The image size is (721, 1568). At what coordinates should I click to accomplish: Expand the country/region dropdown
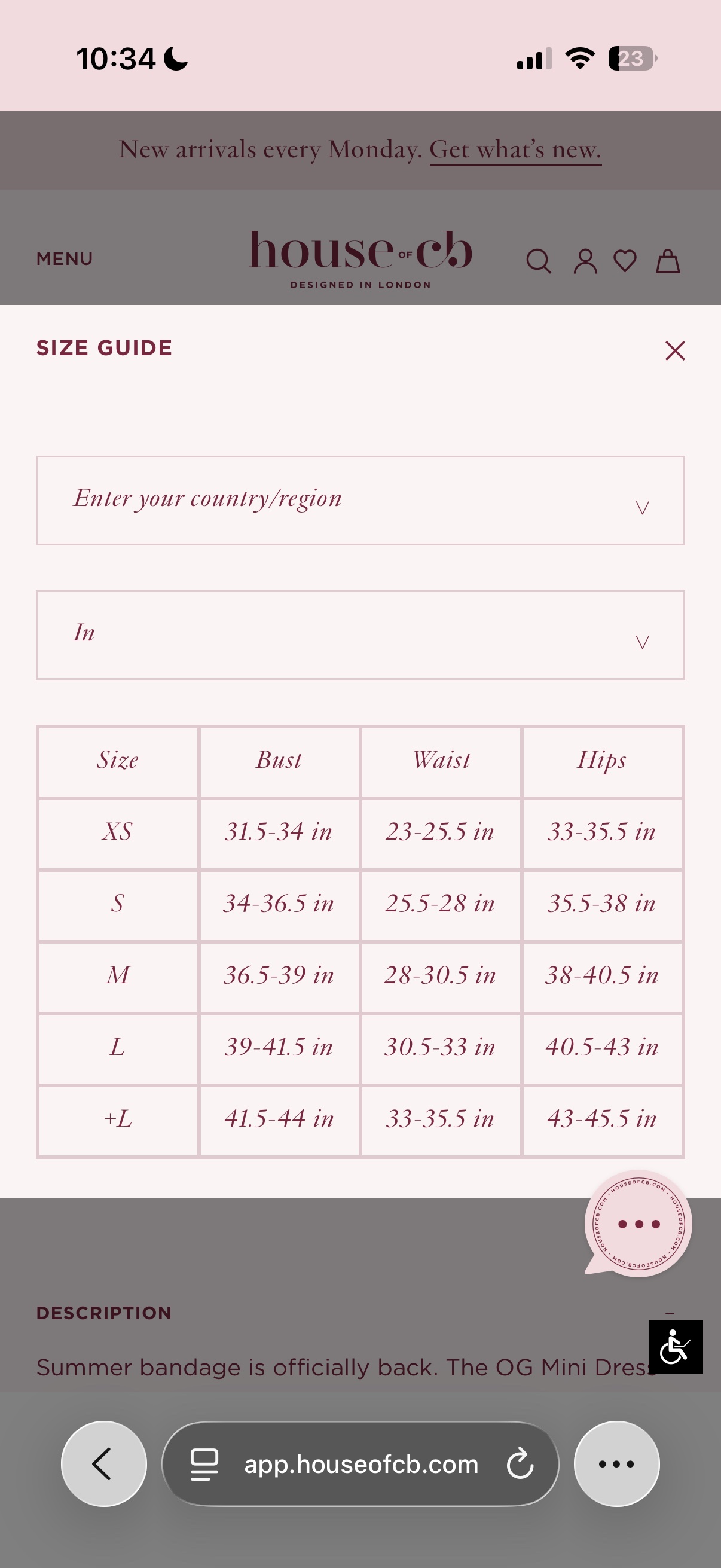click(x=360, y=501)
